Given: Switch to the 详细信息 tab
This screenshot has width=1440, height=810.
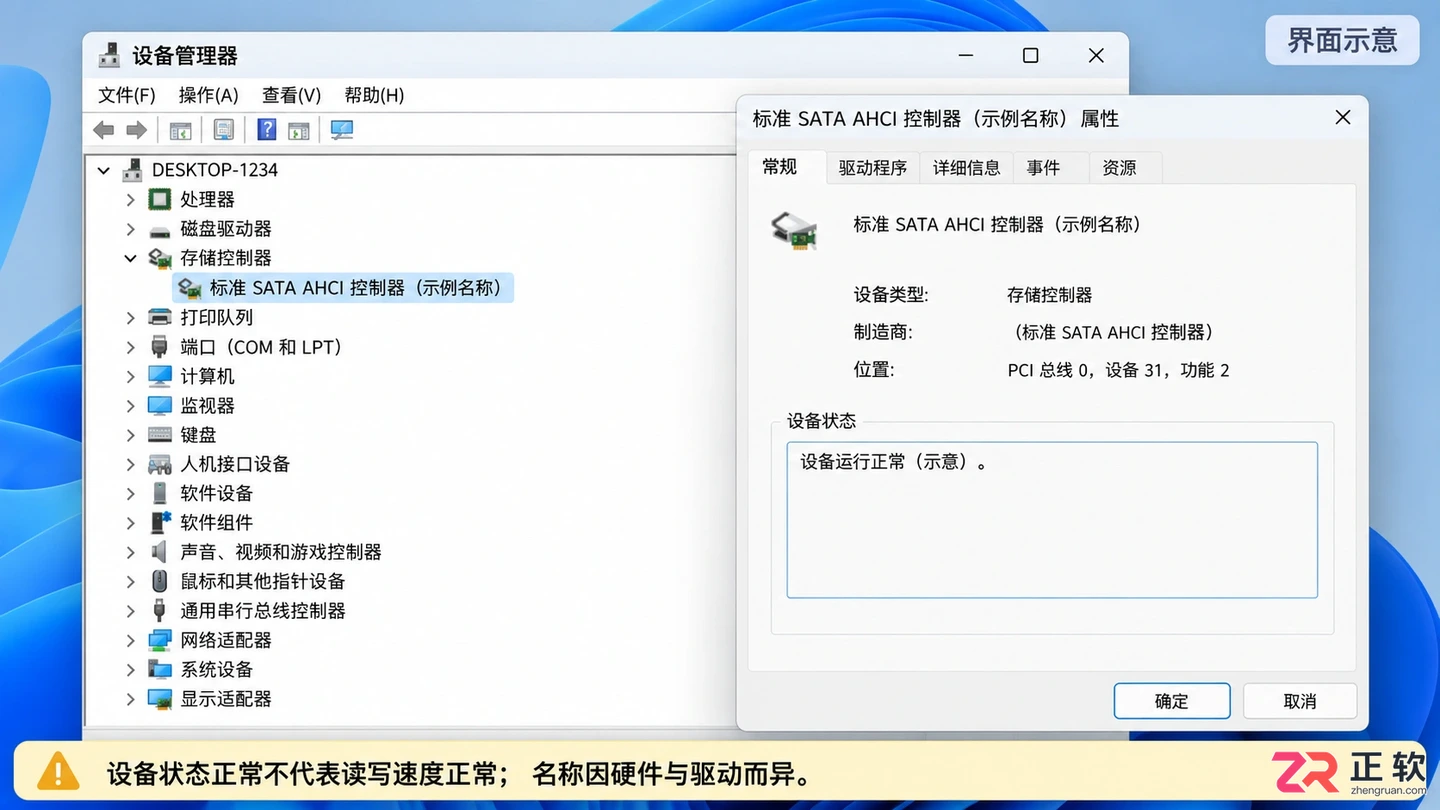Looking at the screenshot, I should click(x=967, y=168).
